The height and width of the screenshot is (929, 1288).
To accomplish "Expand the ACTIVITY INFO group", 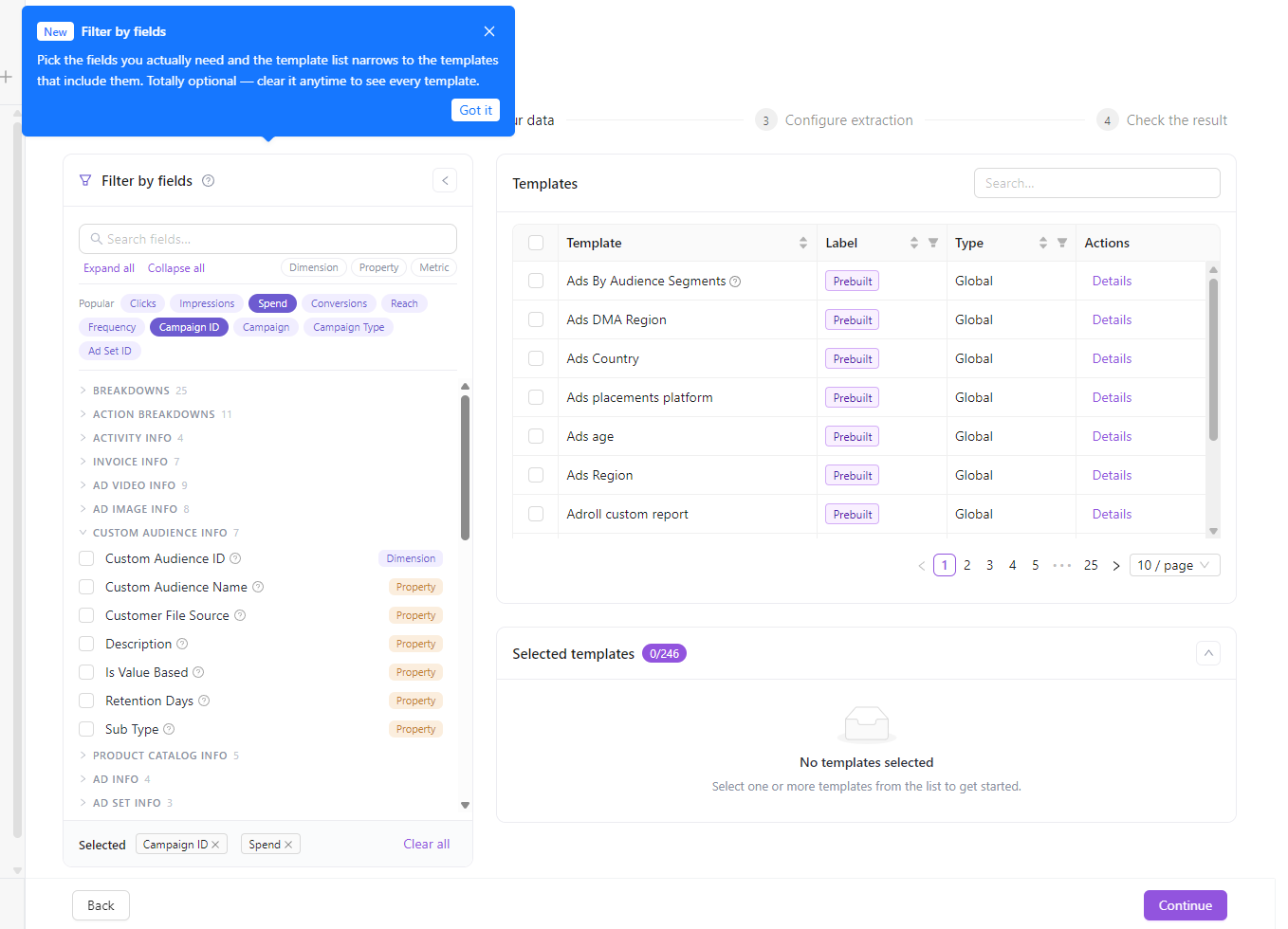I will click(x=132, y=438).
